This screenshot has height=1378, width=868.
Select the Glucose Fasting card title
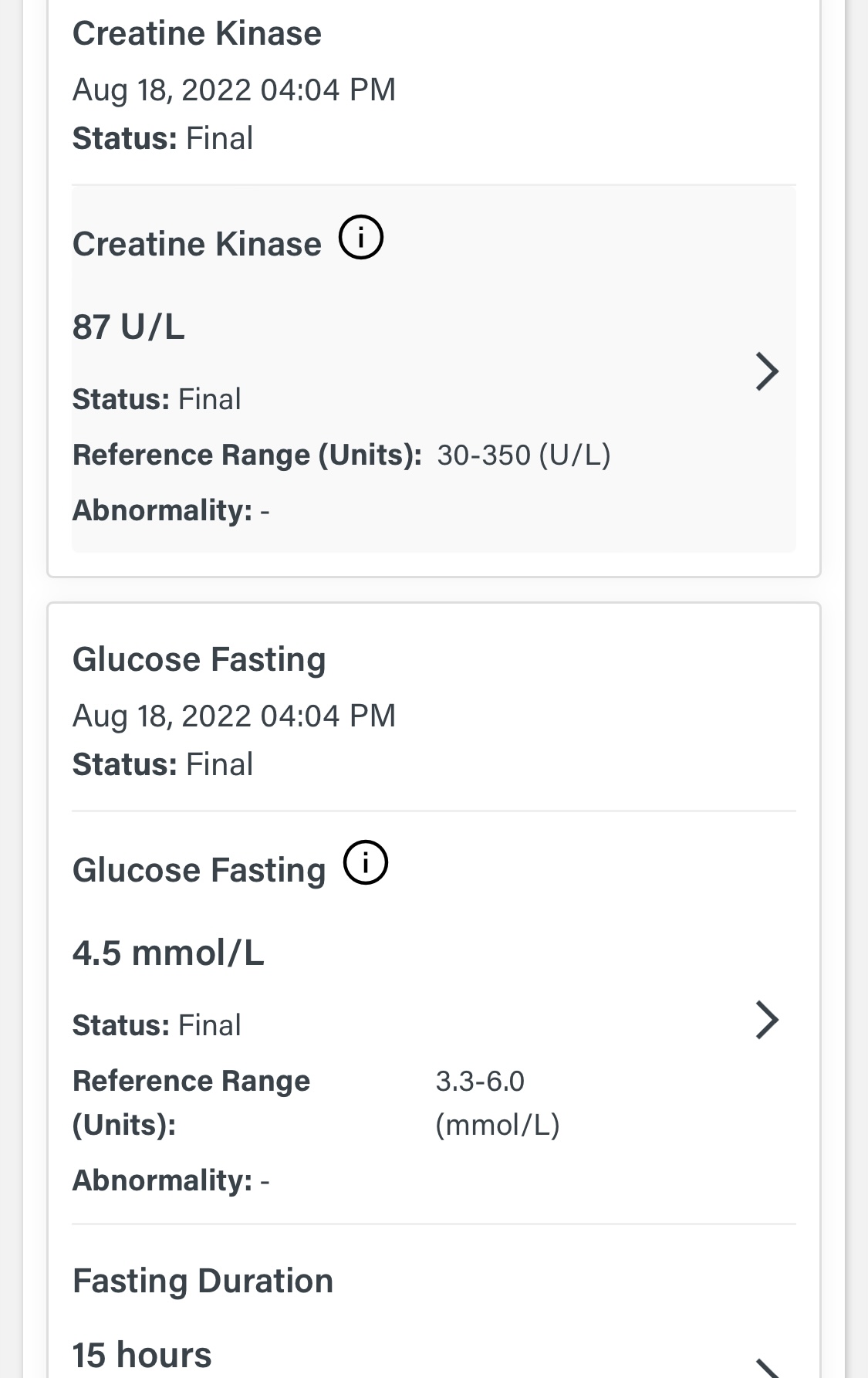(199, 660)
